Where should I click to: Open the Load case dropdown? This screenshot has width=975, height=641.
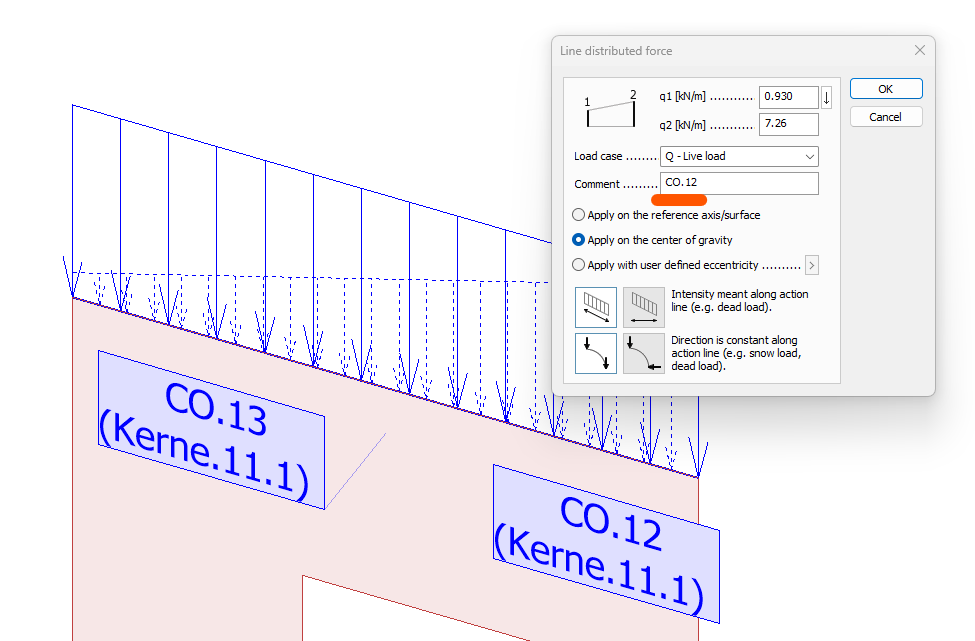coord(739,156)
